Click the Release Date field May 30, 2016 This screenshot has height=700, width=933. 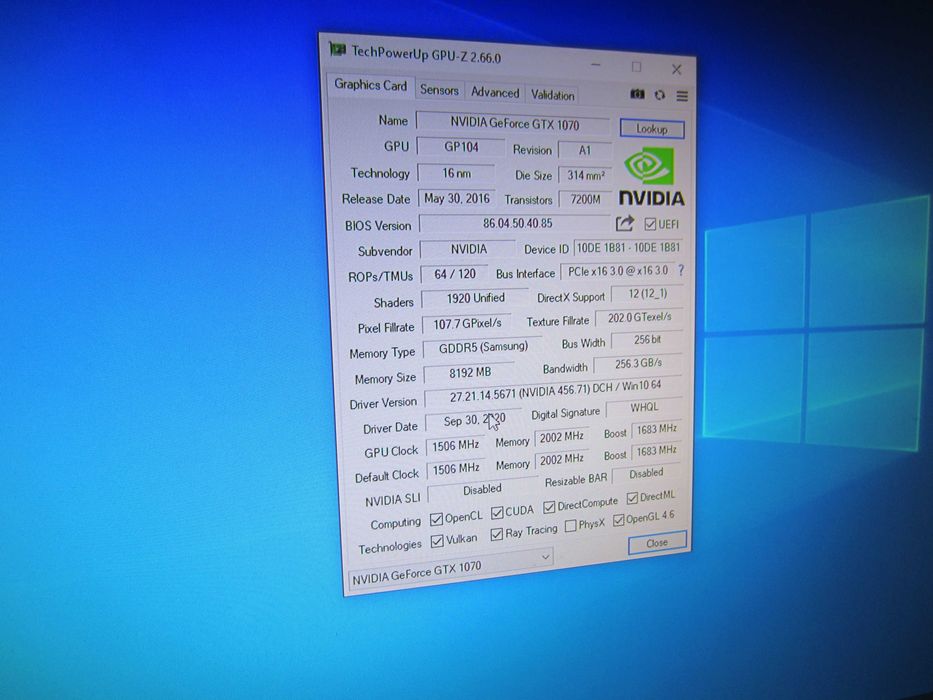[456, 199]
